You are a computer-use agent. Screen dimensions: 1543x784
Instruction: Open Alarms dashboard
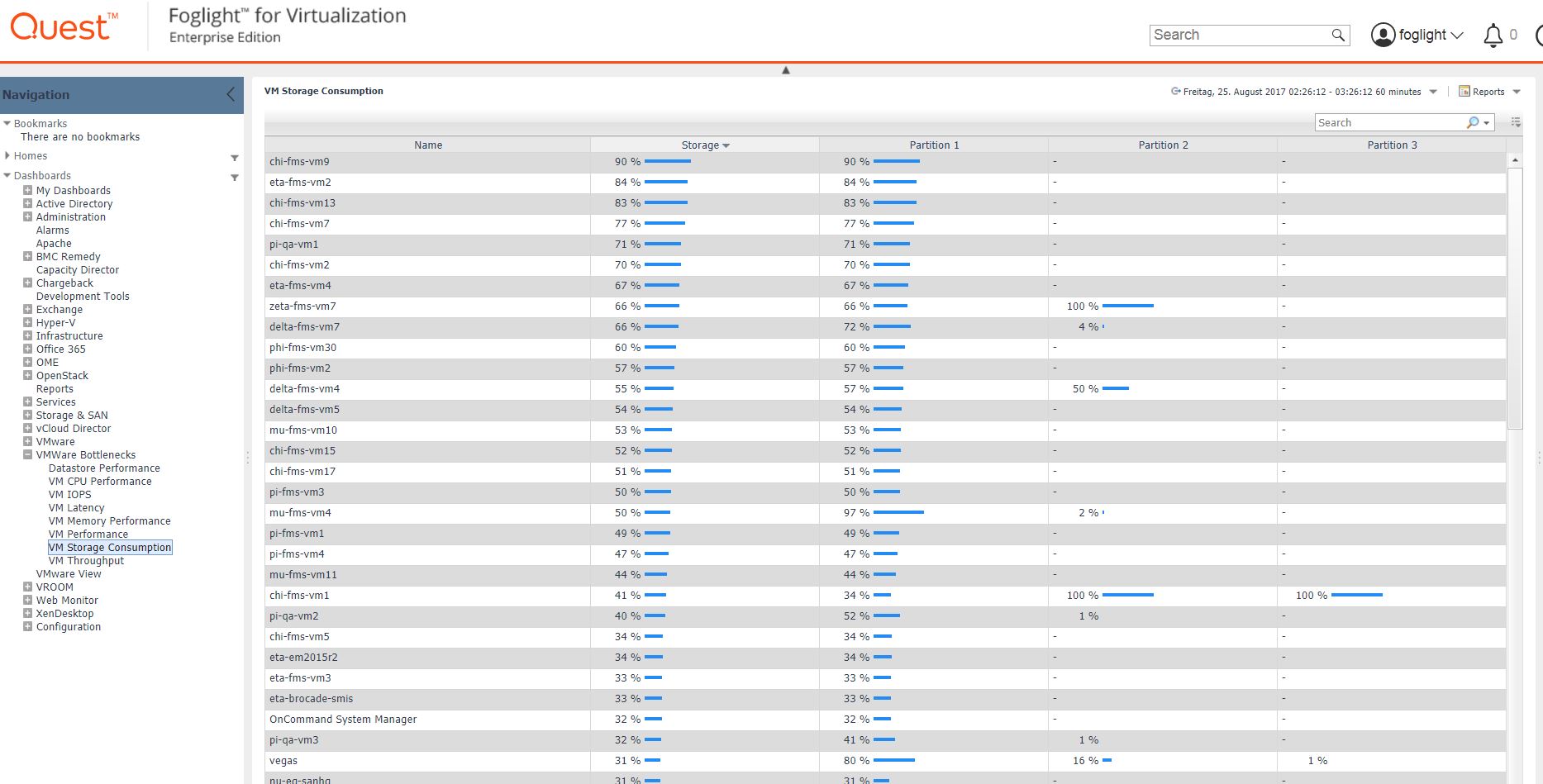[52, 230]
